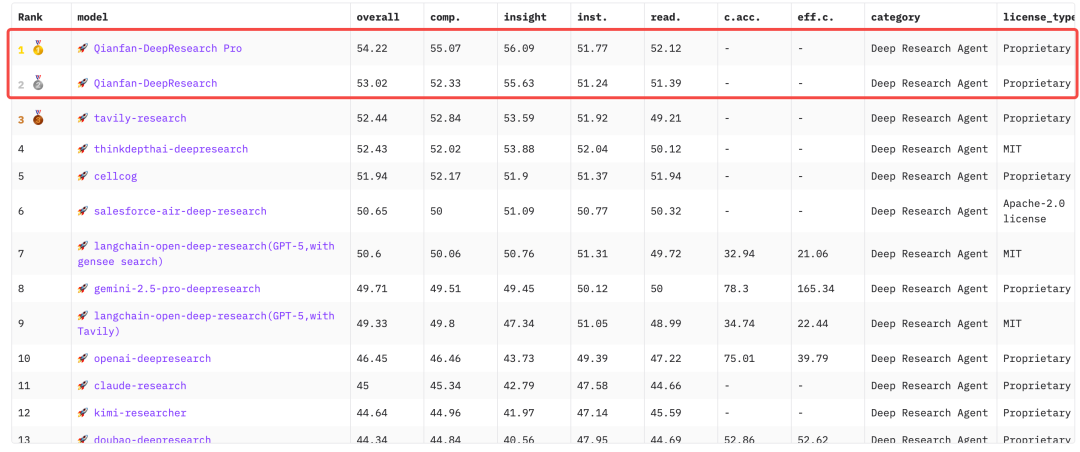Select the category column header
The image size is (1080, 452).
895,17
